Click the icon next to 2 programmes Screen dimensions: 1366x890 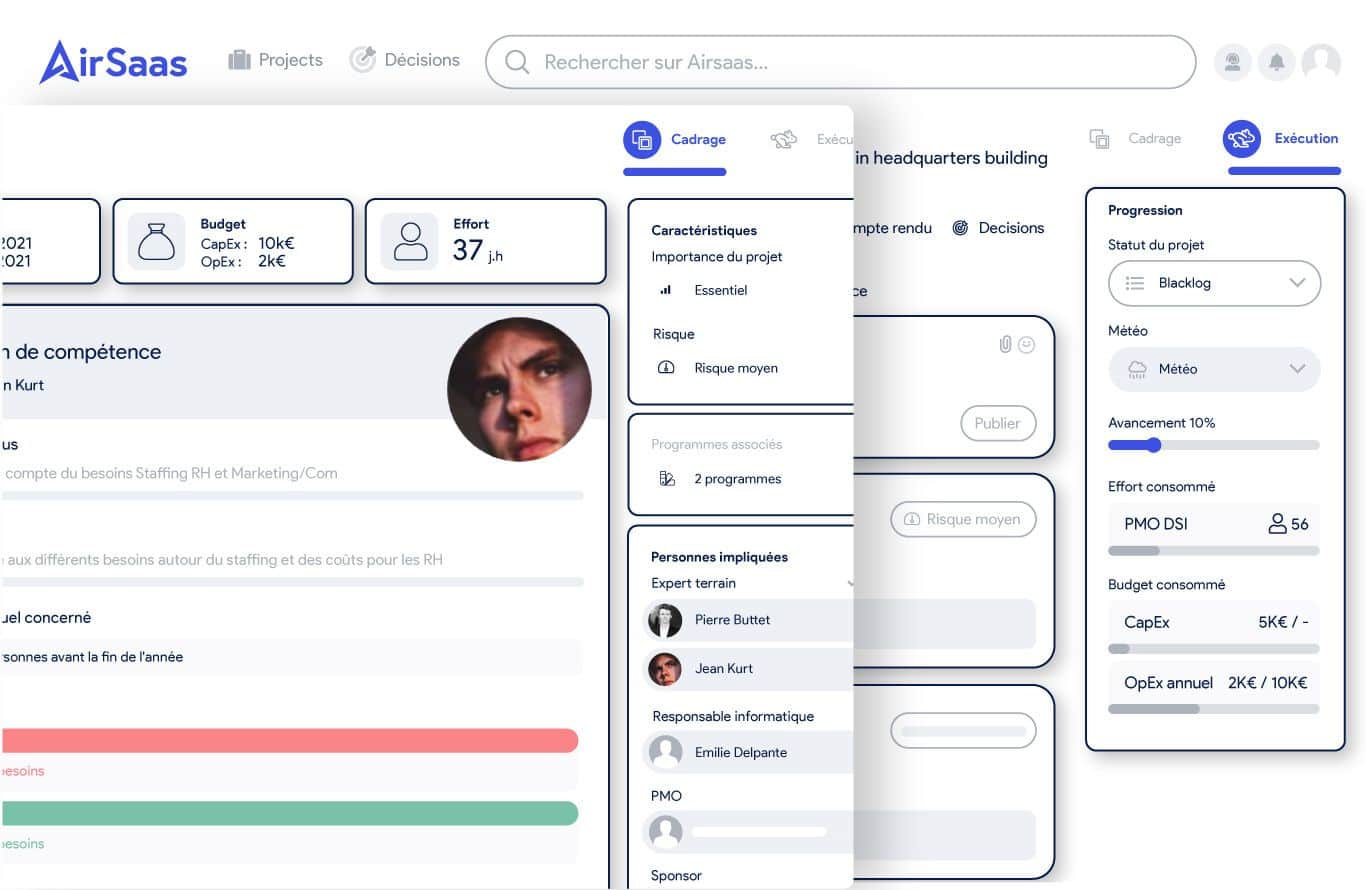[667, 479]
